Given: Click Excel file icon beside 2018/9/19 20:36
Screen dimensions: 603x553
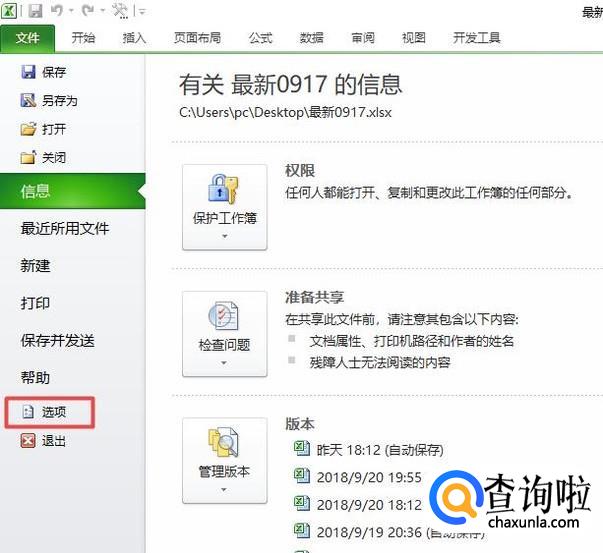Looking at the screenshot, I should coord(302,531).
